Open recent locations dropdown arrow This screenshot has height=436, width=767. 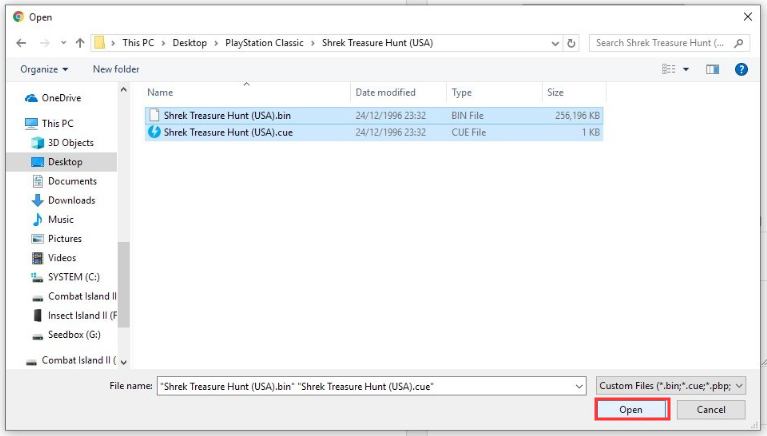[x=63, y=43]
